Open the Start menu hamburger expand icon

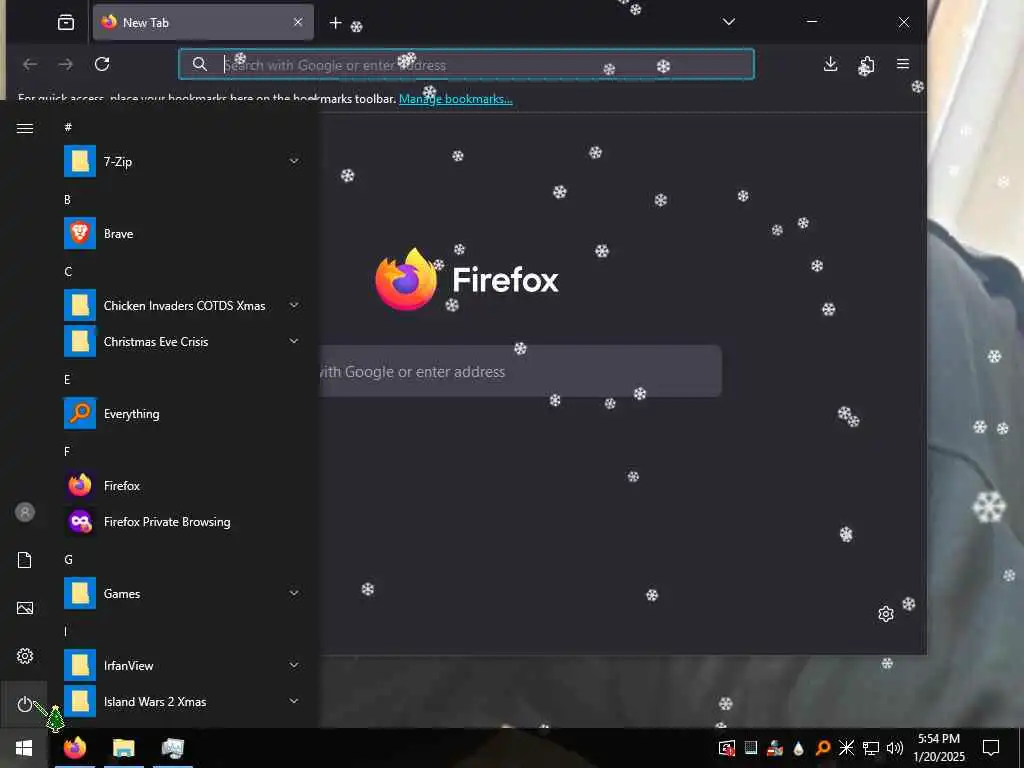(x=25, y=128)
